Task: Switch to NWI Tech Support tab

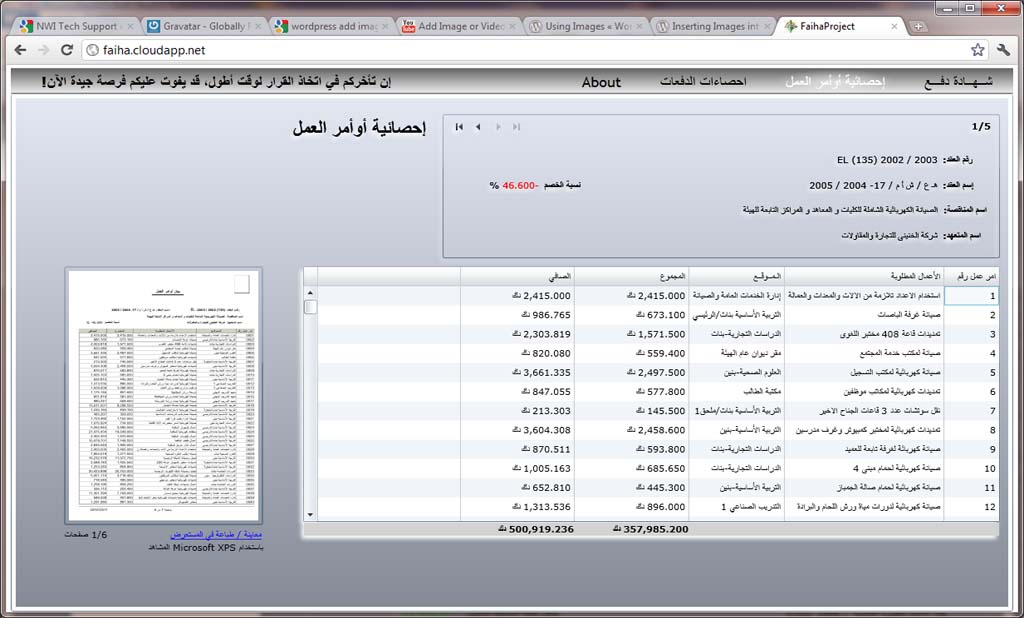Action: (75, 26)
